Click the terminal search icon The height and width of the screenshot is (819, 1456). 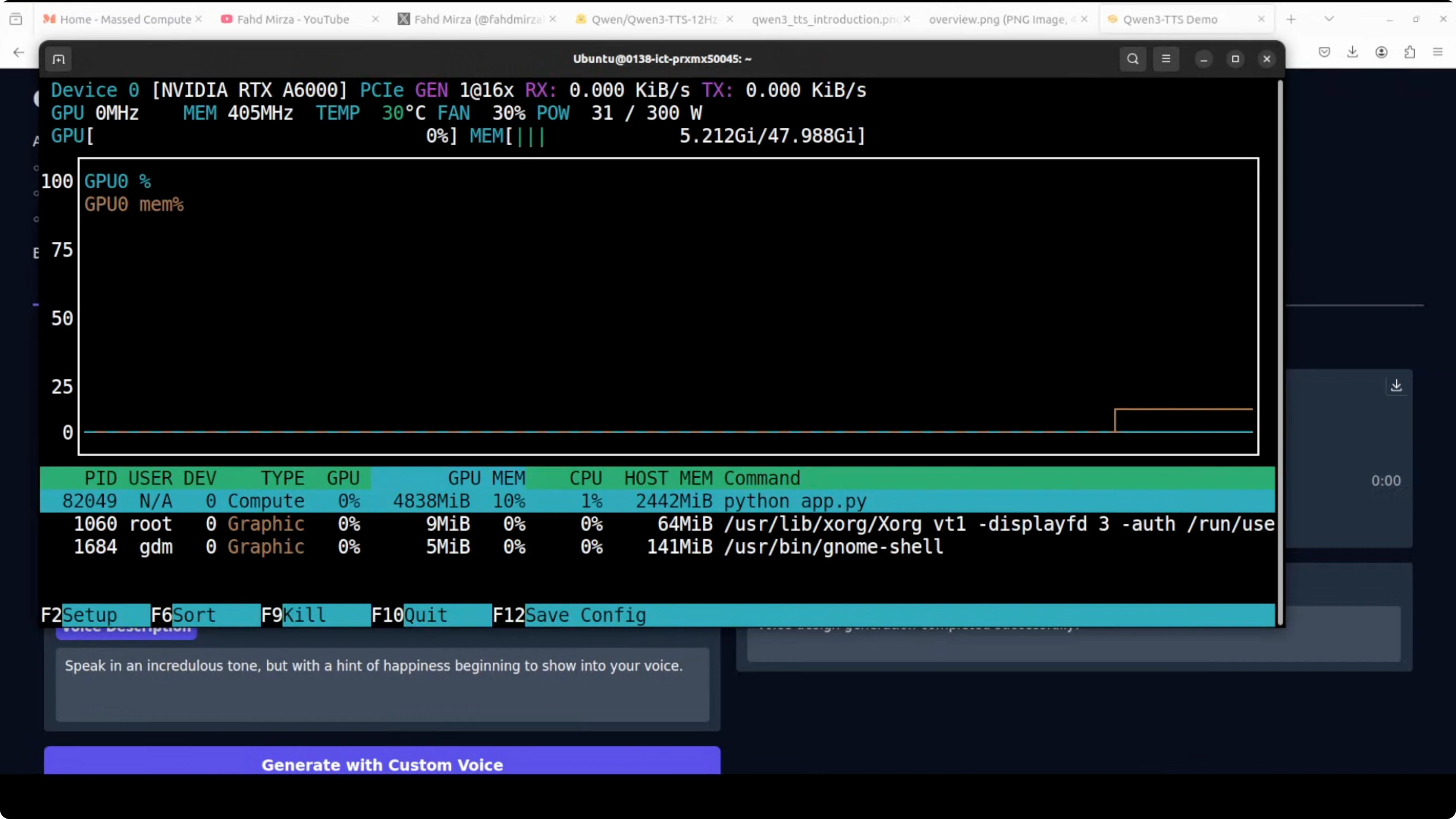point(1132,59)
